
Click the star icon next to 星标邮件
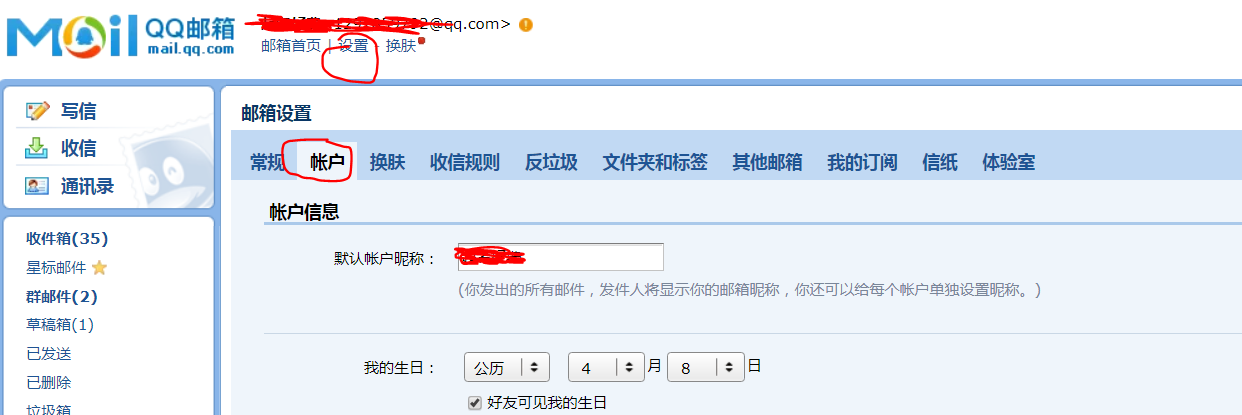tap(99, 268)
